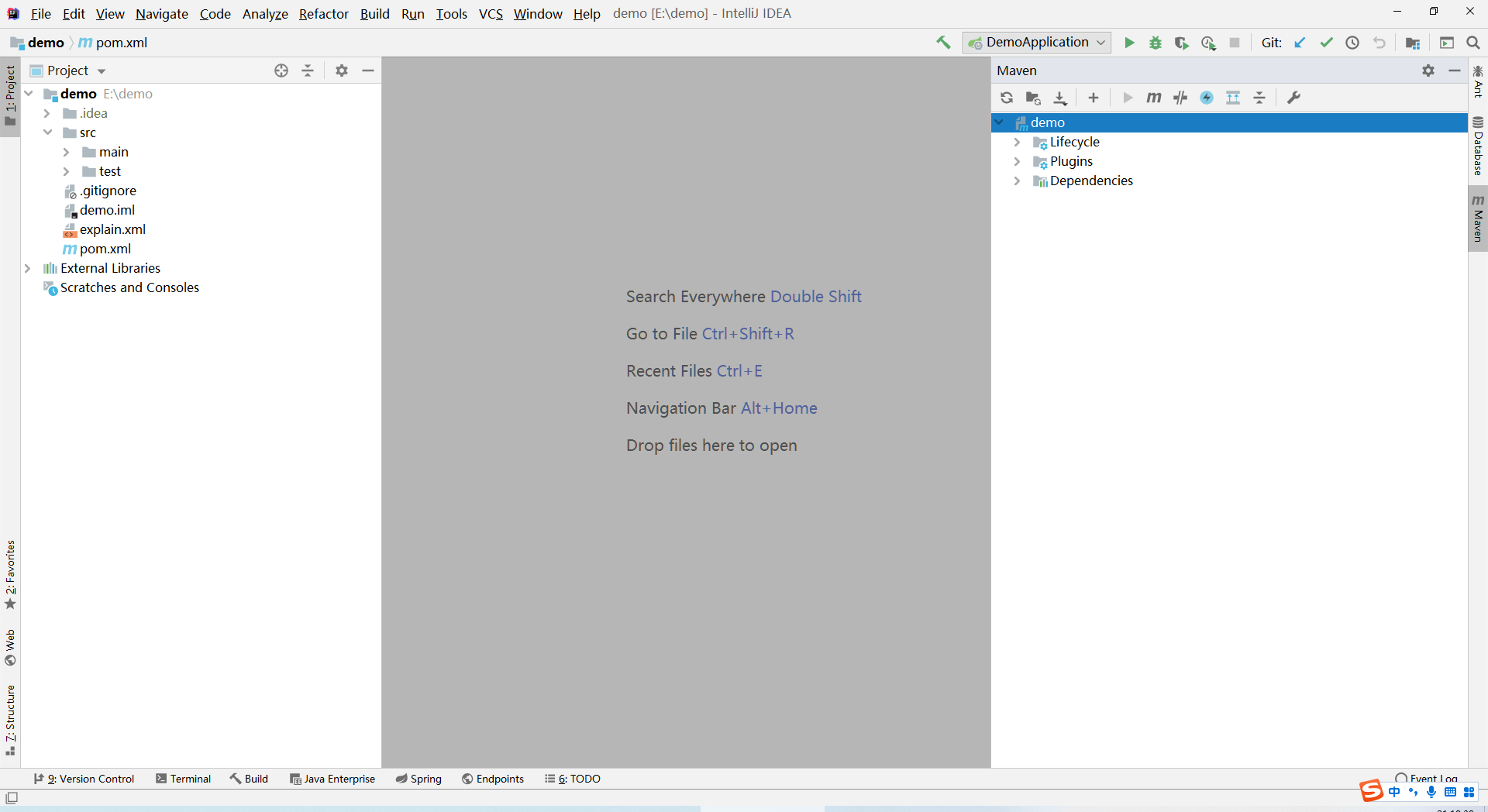1488x812 pixels.
Task: Open the DemoApplication run configuration dropdown
Action: coord(1037,43)
